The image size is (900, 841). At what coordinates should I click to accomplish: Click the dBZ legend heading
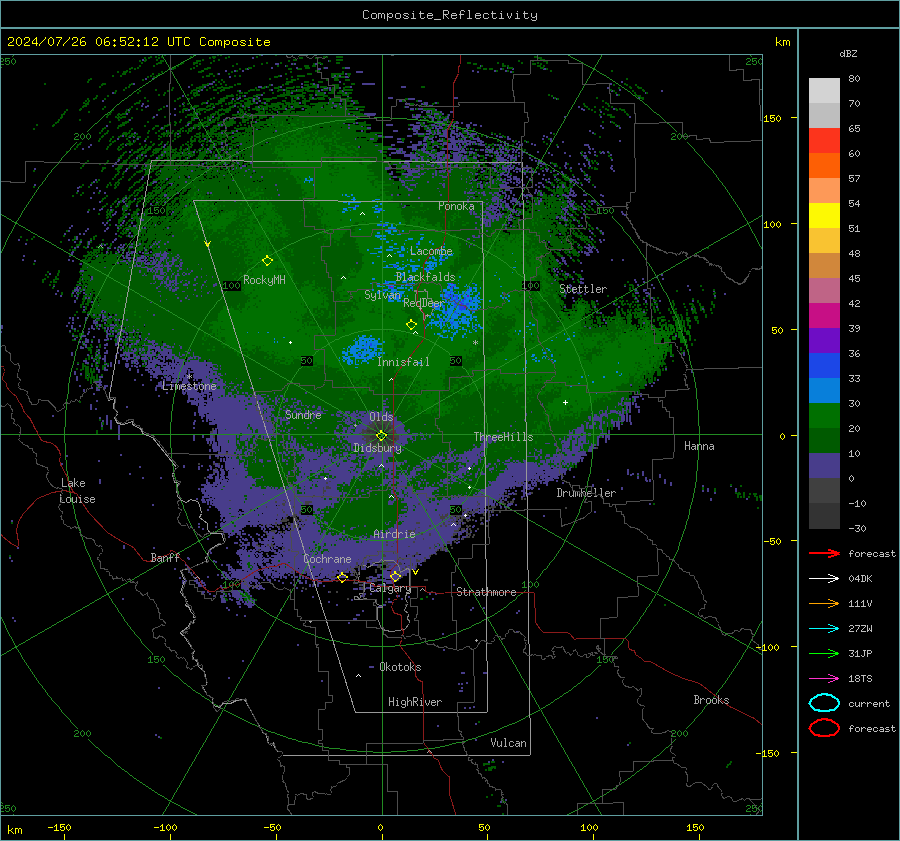click(848, 54)
